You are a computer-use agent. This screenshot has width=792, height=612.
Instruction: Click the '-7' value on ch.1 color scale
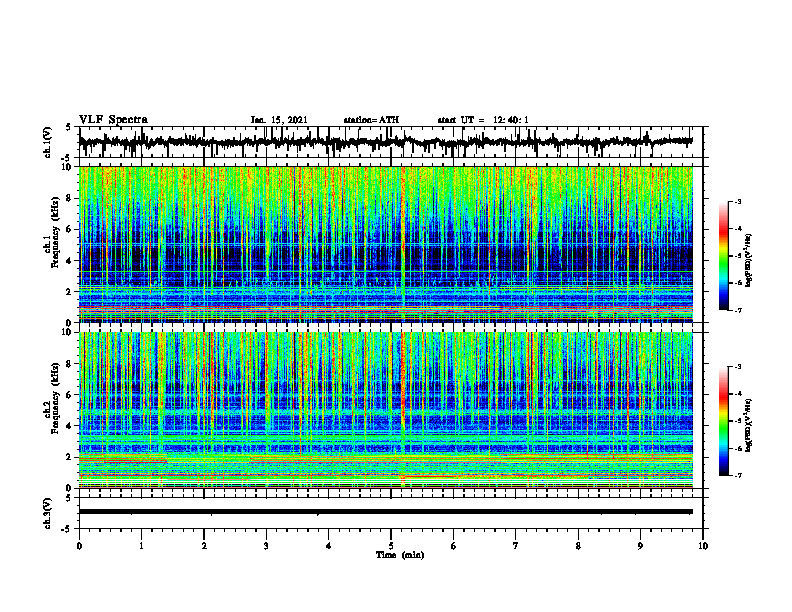737,310
